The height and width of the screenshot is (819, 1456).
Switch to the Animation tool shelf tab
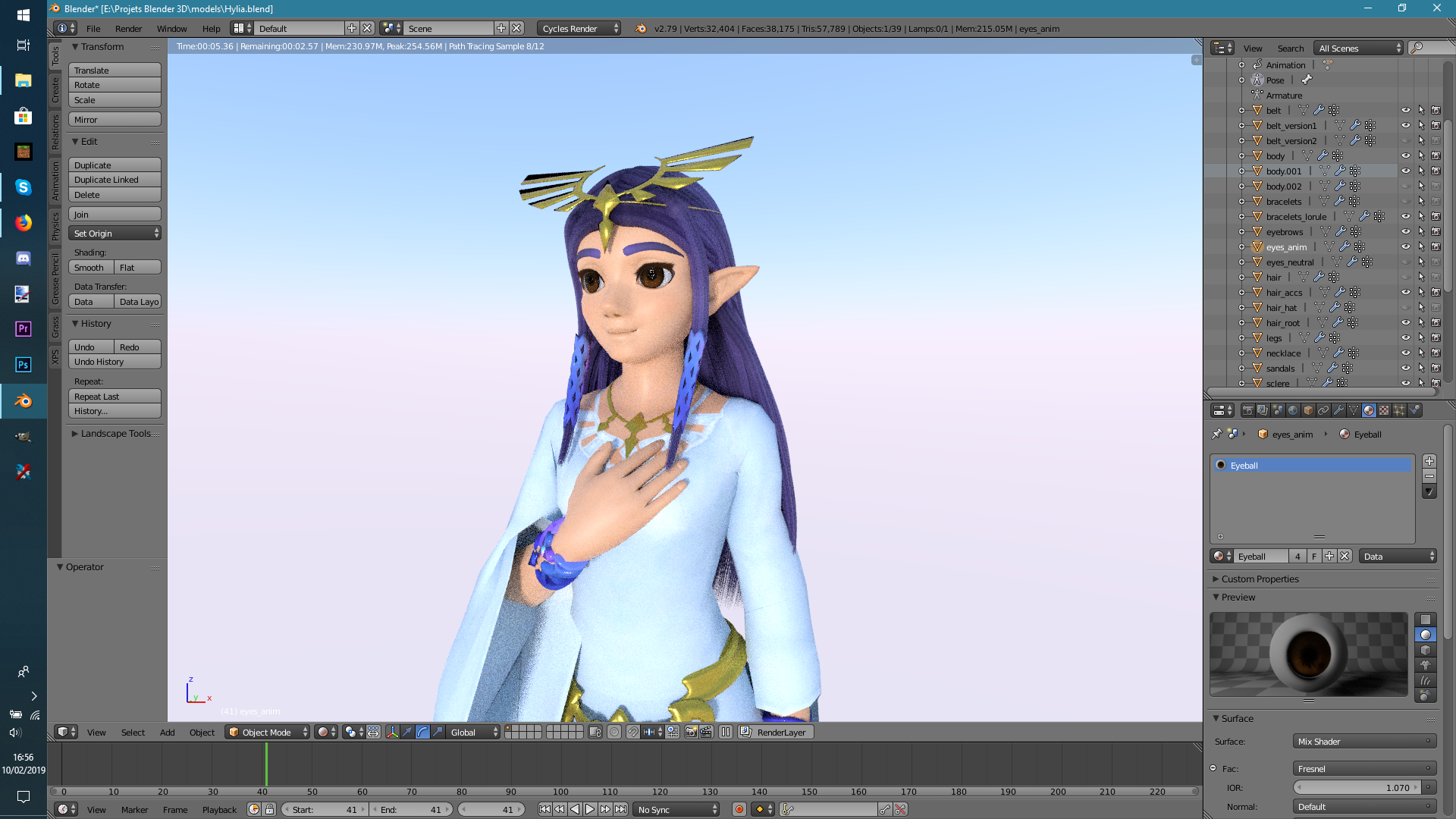click(55, 180)
